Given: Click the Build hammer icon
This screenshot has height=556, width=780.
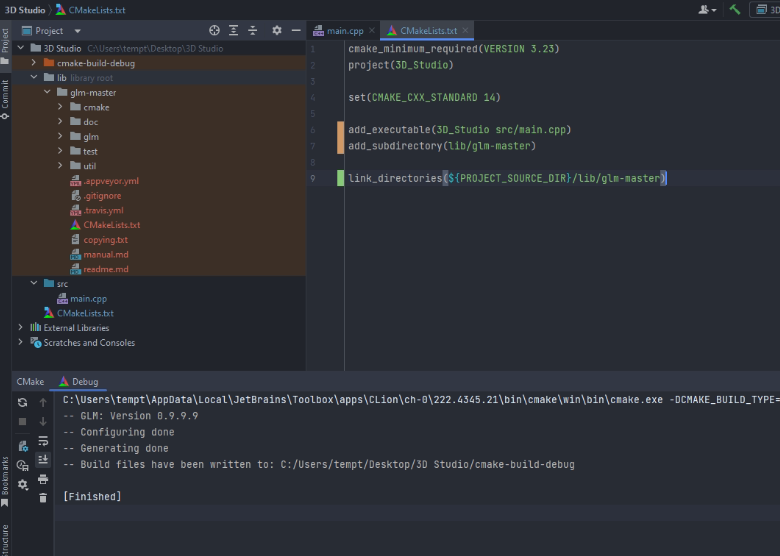Looking at the screenshot, I should pos(735,9).
